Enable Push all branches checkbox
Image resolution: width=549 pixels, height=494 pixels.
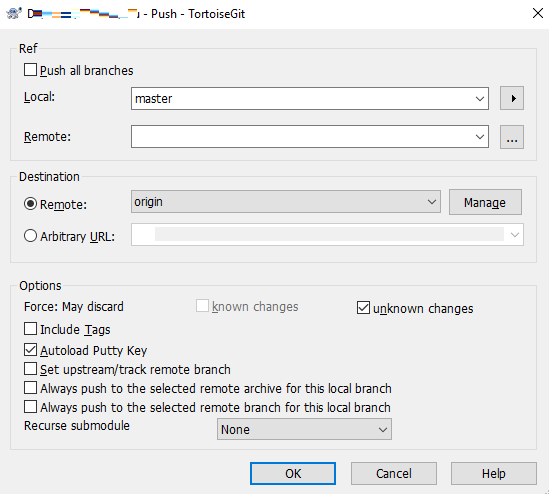(30, 70)
